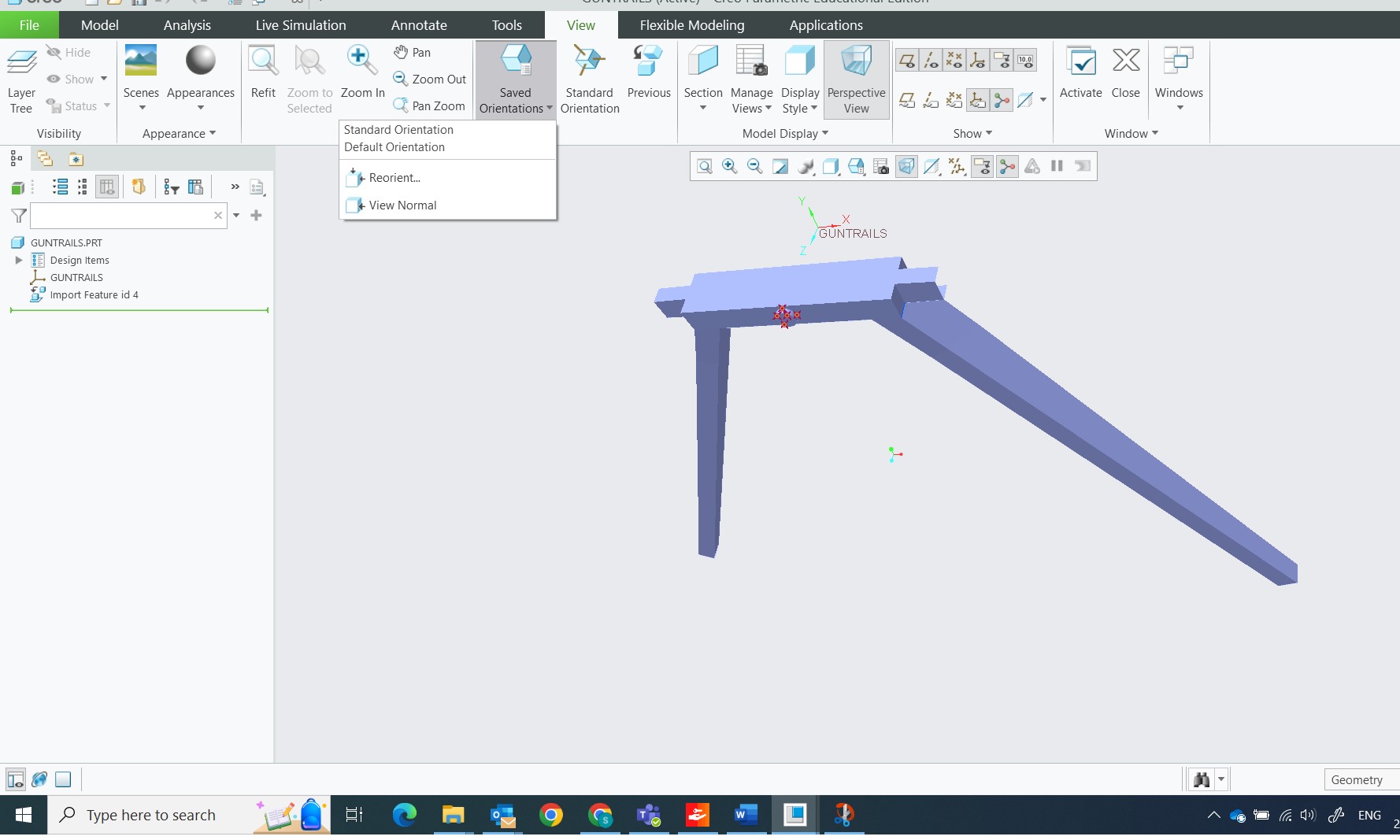Viewport: 1400px width, 840px height.
Task: Select the Pan Zoom tool
Action: [430, 105]
